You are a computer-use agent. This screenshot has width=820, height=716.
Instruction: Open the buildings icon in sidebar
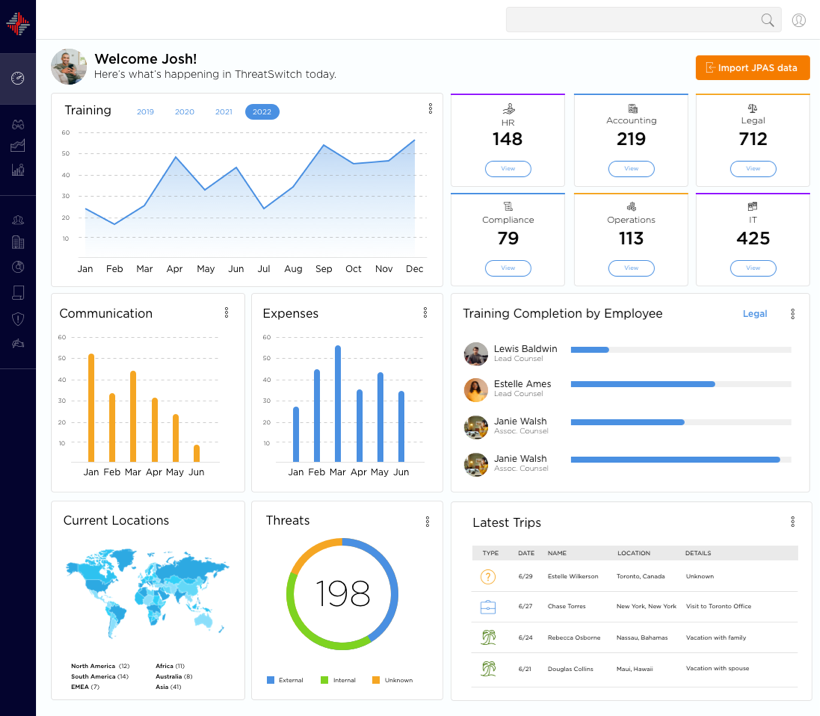(18, 242)
